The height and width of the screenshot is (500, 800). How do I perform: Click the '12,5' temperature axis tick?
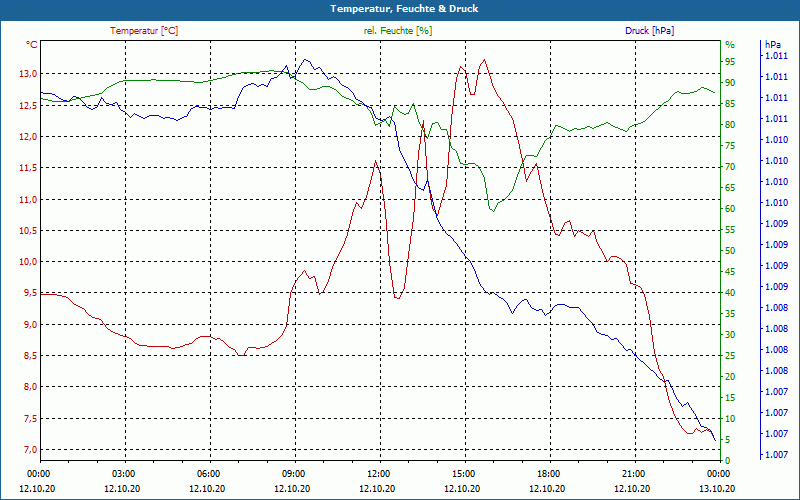tap(28, 106)
